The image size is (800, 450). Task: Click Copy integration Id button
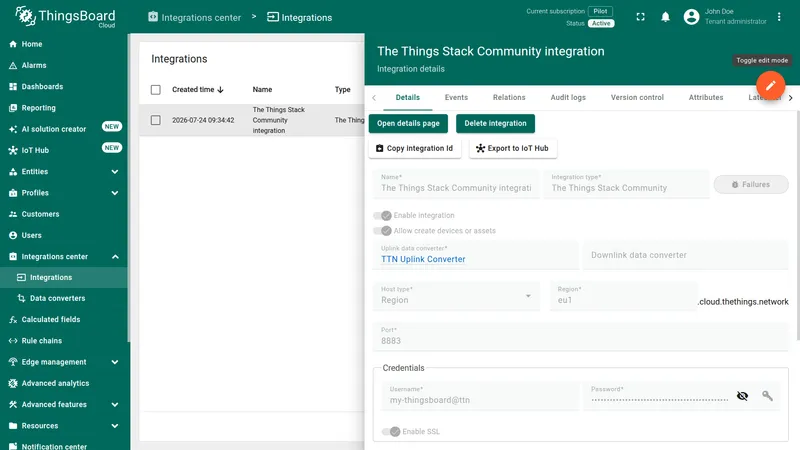pos(415,148)
